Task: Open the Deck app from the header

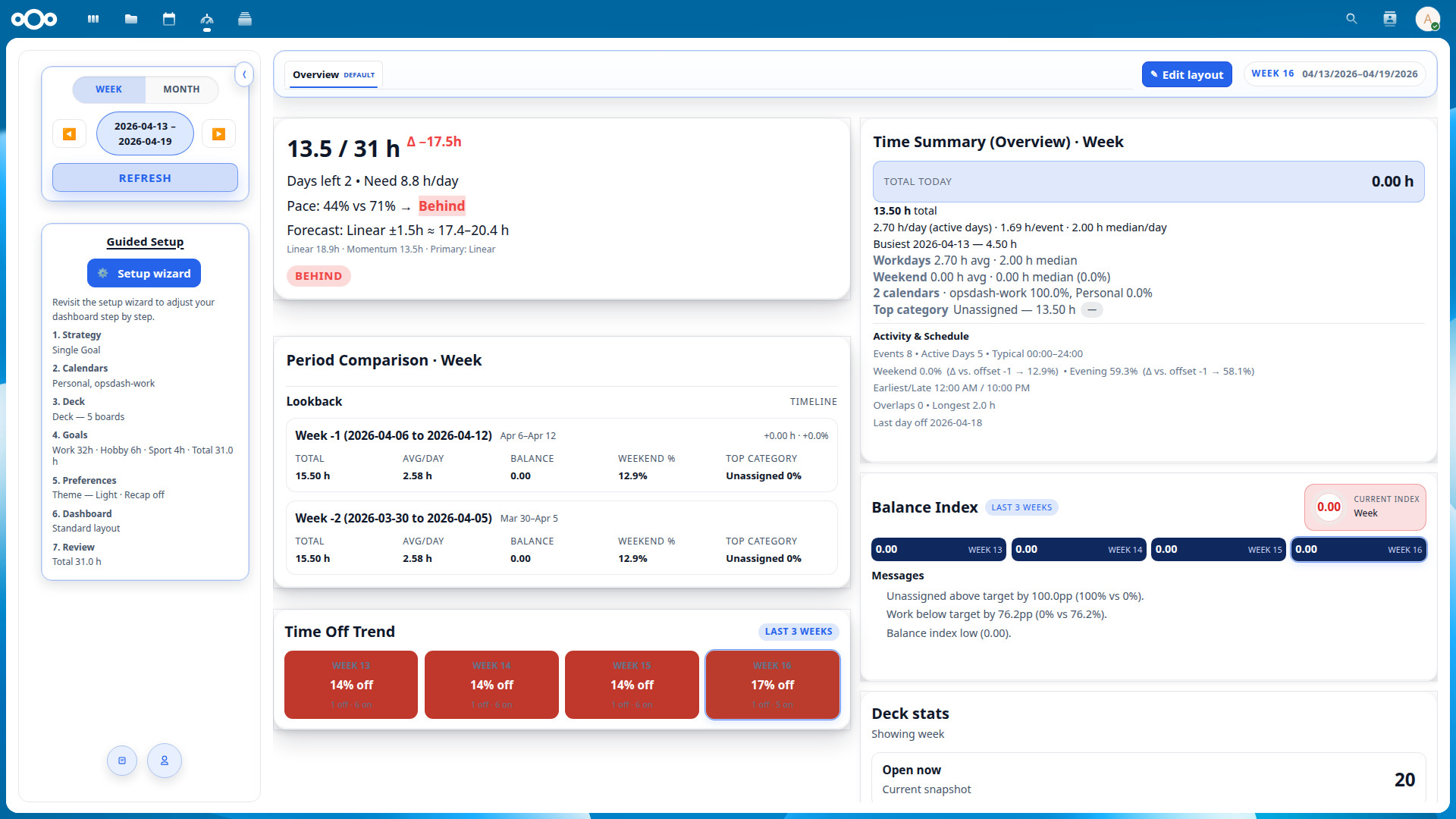Action: pos(244,19)
